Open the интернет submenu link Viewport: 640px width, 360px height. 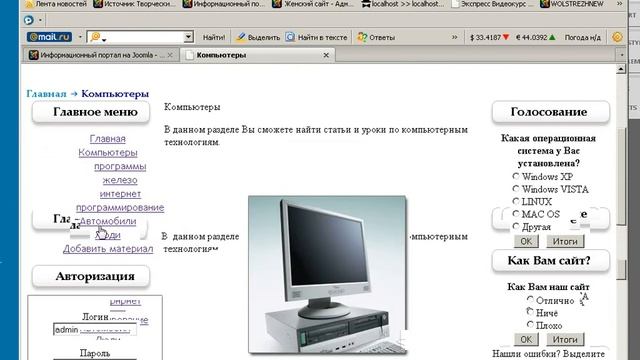pos(120,194)
